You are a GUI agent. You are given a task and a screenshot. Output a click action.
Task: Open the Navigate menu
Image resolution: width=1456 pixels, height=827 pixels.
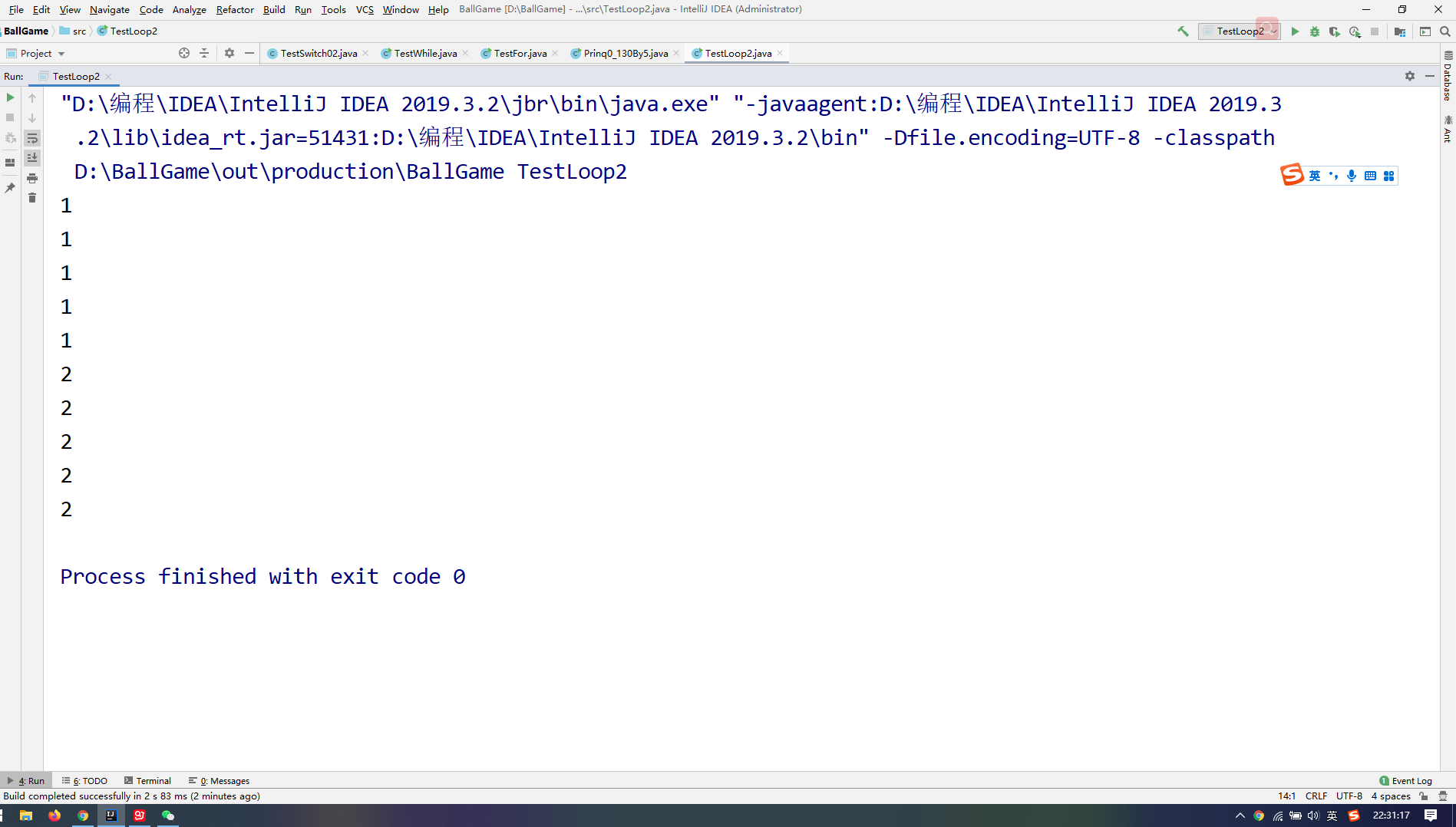click(x=110, y=9)
